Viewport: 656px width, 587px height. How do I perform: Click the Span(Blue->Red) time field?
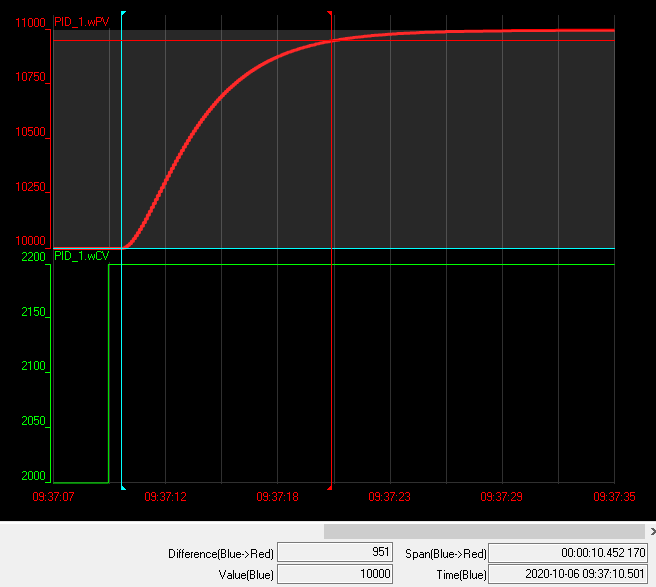(x=568, y=552)
